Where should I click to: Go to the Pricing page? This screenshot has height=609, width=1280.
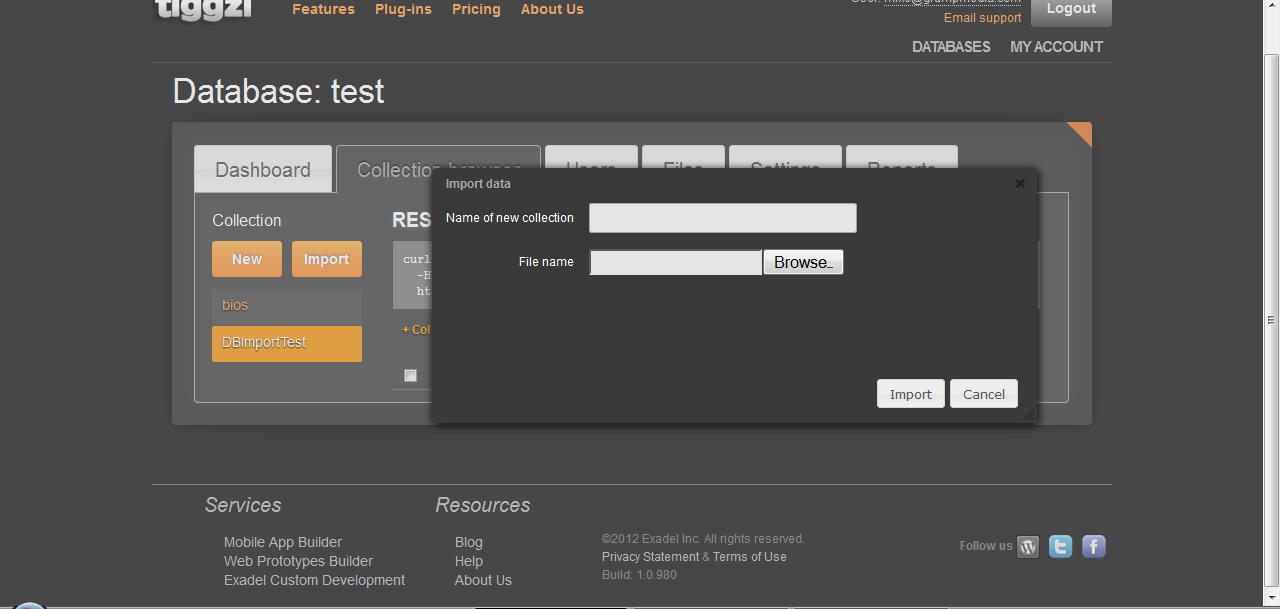coord(476,9)
